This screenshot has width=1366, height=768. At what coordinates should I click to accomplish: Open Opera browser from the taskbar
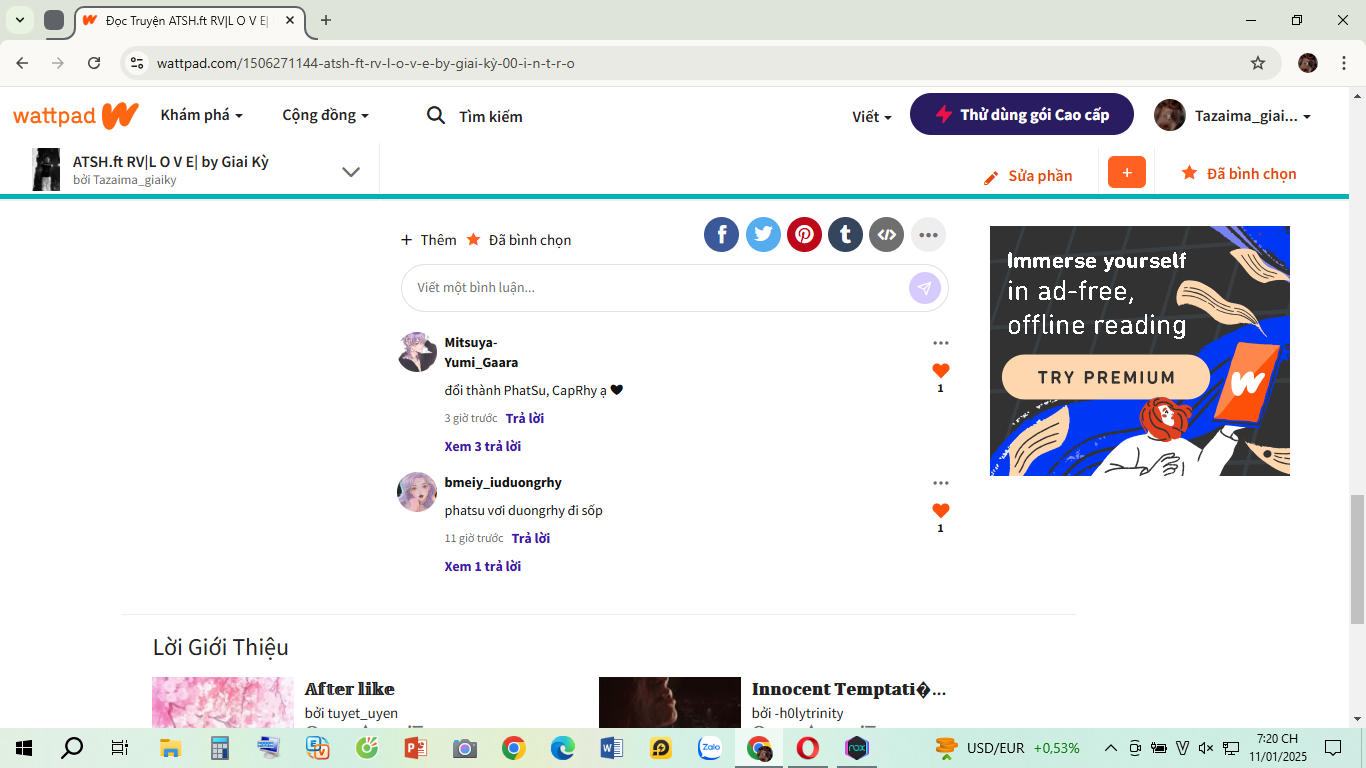pyautogui.click(x=808, y=748)
